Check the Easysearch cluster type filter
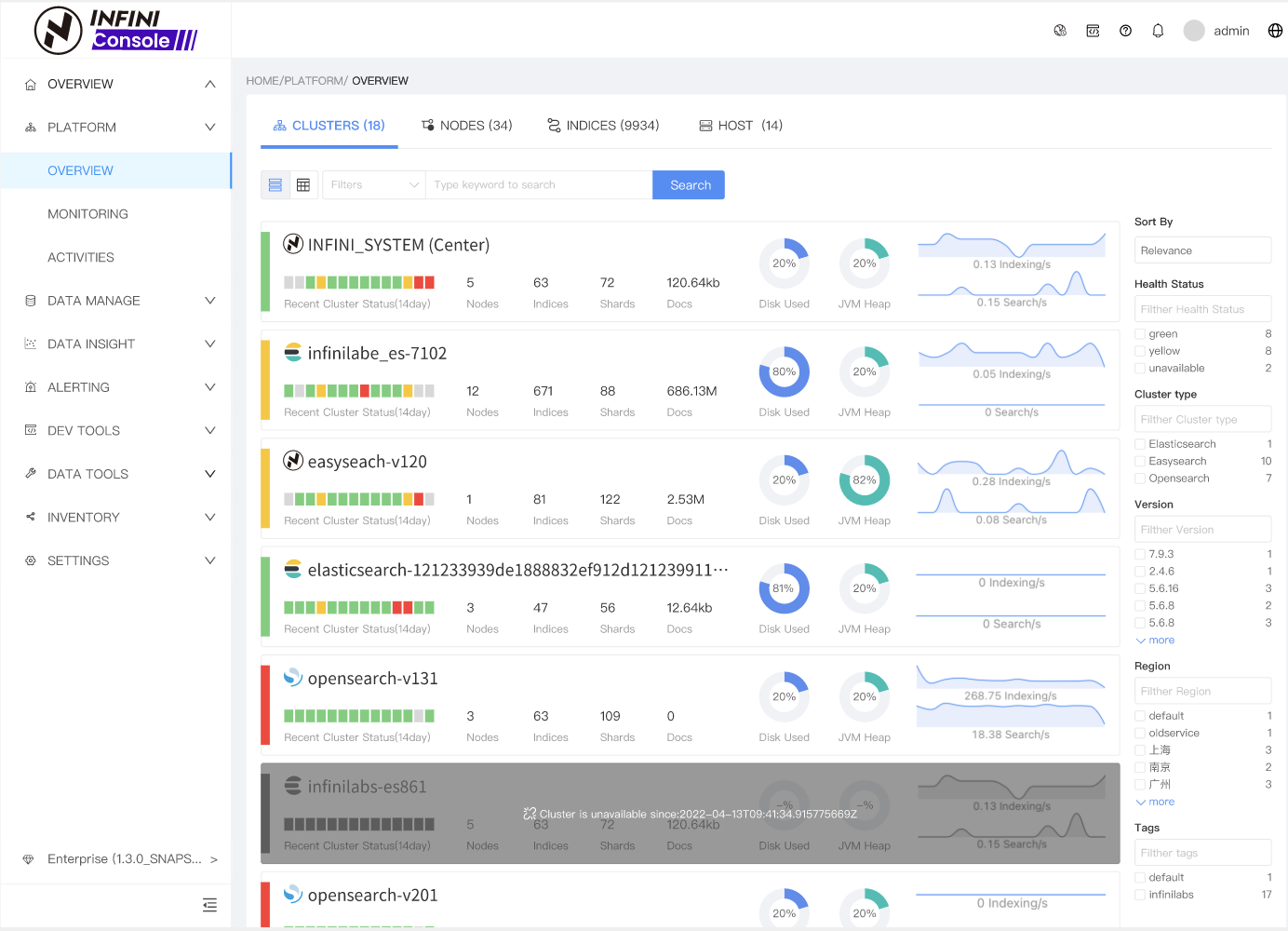This screenshot has width=1288, height=931. pyautogui.click(x=1140, y=462)
